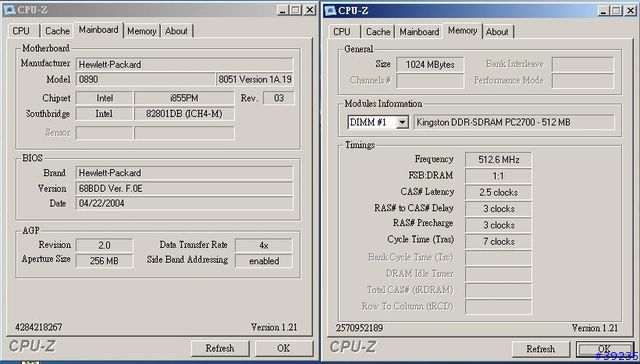Expand the DIMM #1 module dropdown

pos(402,122)
